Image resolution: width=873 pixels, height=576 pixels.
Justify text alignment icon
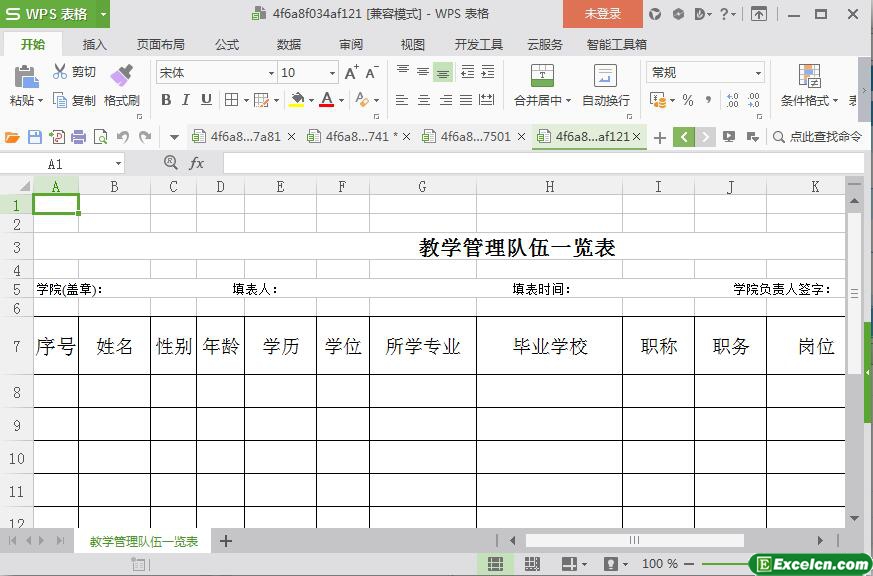click(x=466, y=100)
